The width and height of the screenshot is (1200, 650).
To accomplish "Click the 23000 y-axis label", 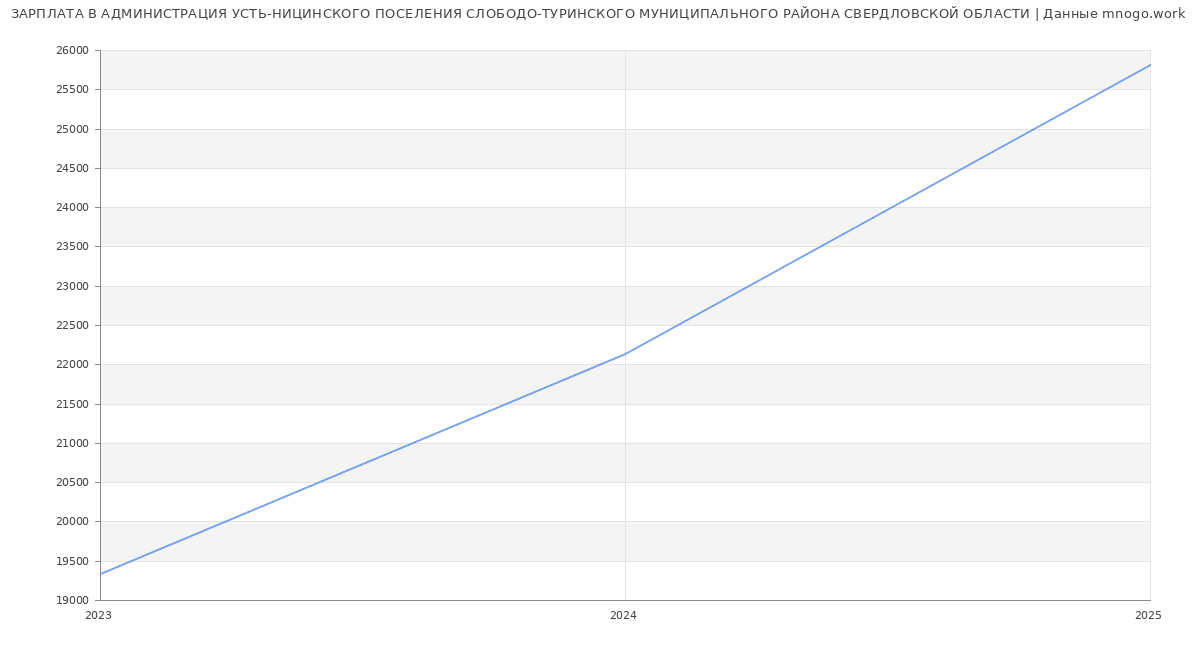I will (x=72, y=286).
